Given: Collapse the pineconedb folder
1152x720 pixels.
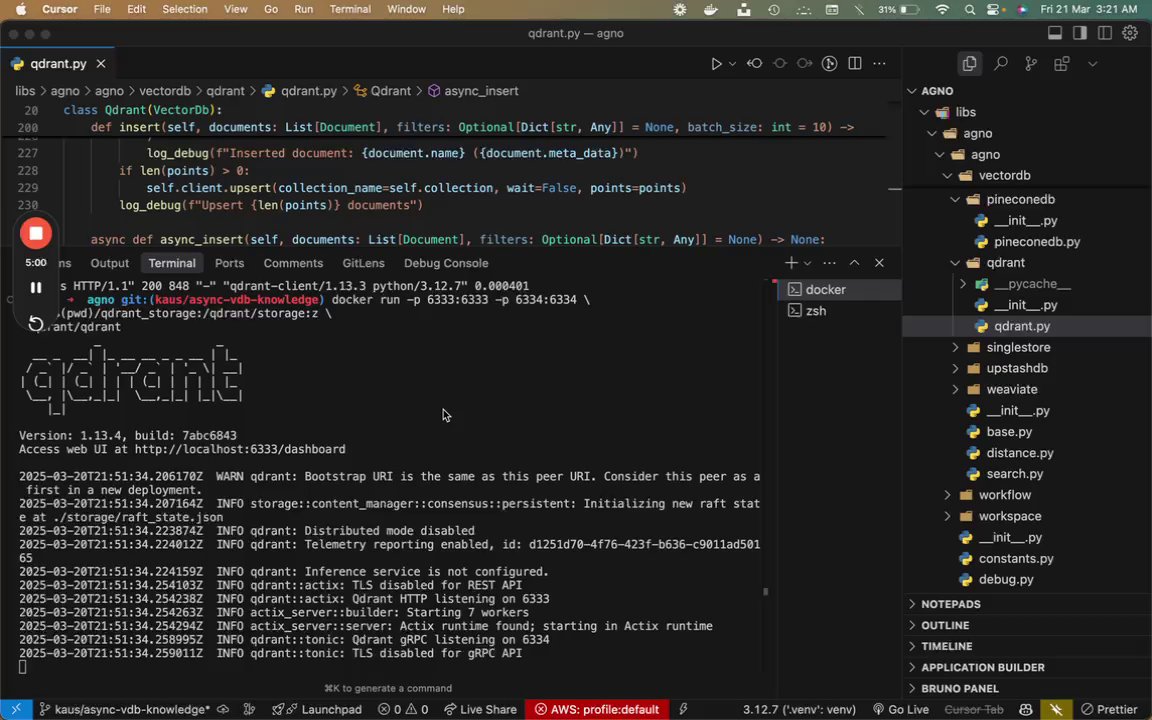Looking at the screenshot, I should [x=955, y=199].
